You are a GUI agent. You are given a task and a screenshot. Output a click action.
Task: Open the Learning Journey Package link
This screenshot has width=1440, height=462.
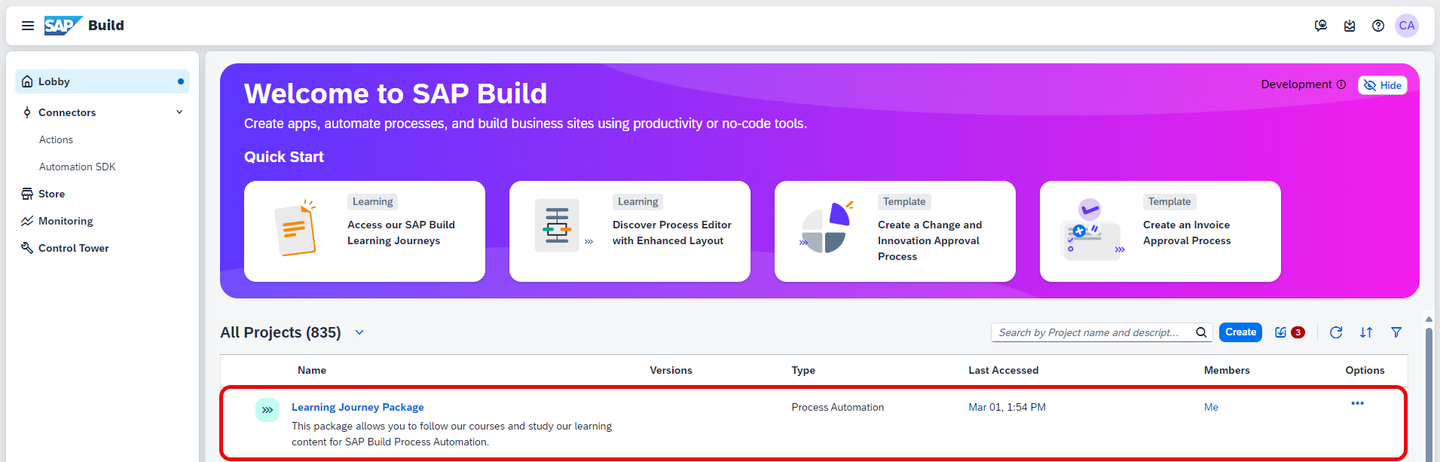(358, 407)
